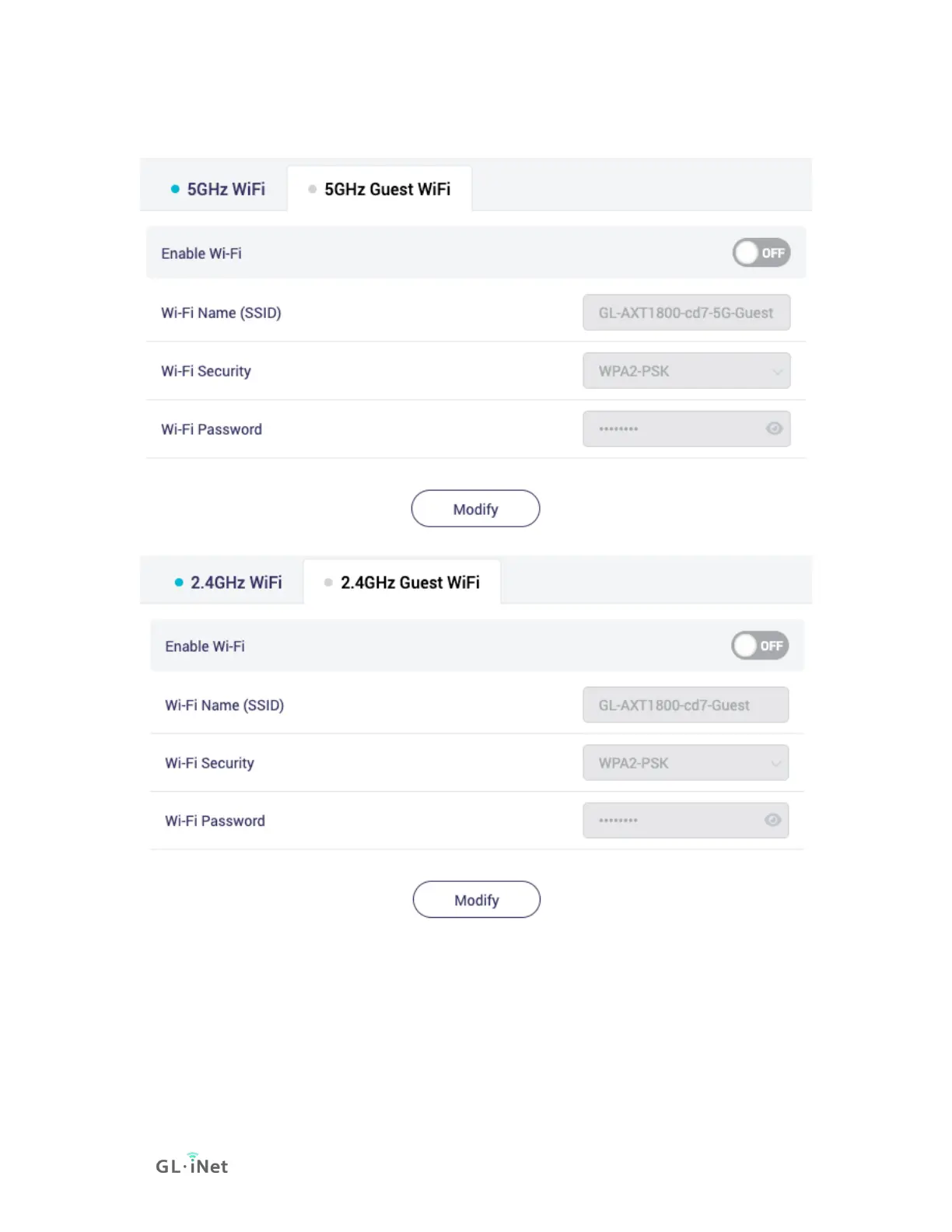Show the 5GHz guest Wi-Fi password via eye icon
952x1232 pixels.
click(774, 429)
